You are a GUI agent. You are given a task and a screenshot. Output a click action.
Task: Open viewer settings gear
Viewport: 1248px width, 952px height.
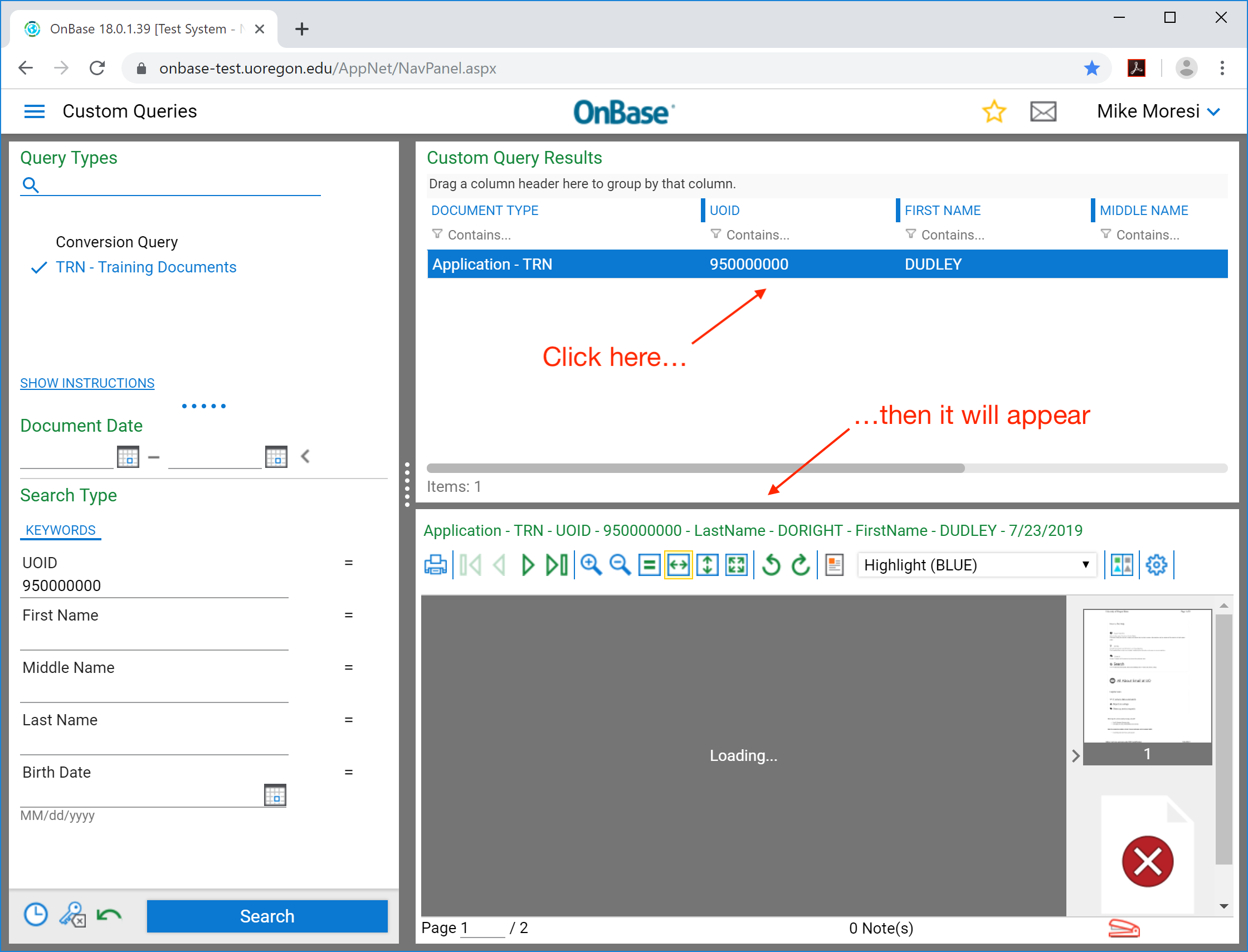1156,565
